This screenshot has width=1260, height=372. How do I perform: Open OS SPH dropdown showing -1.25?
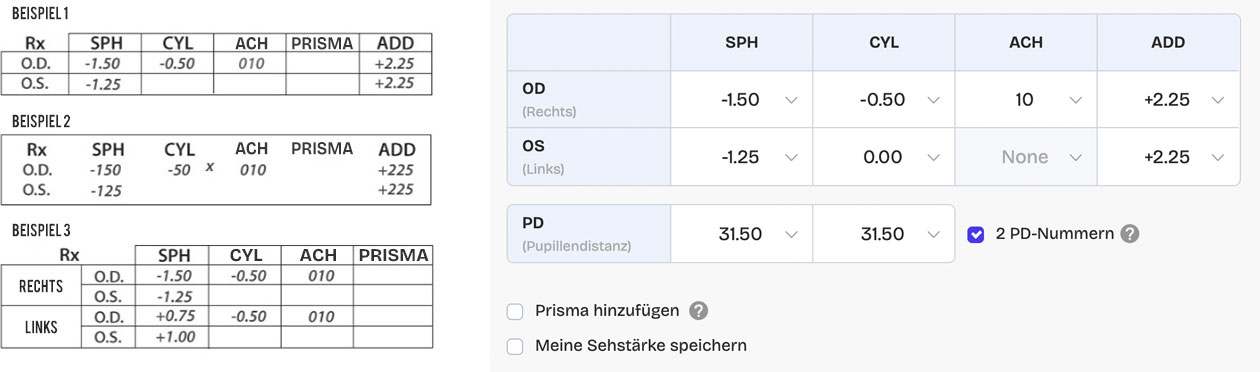(x=741, y=157)
